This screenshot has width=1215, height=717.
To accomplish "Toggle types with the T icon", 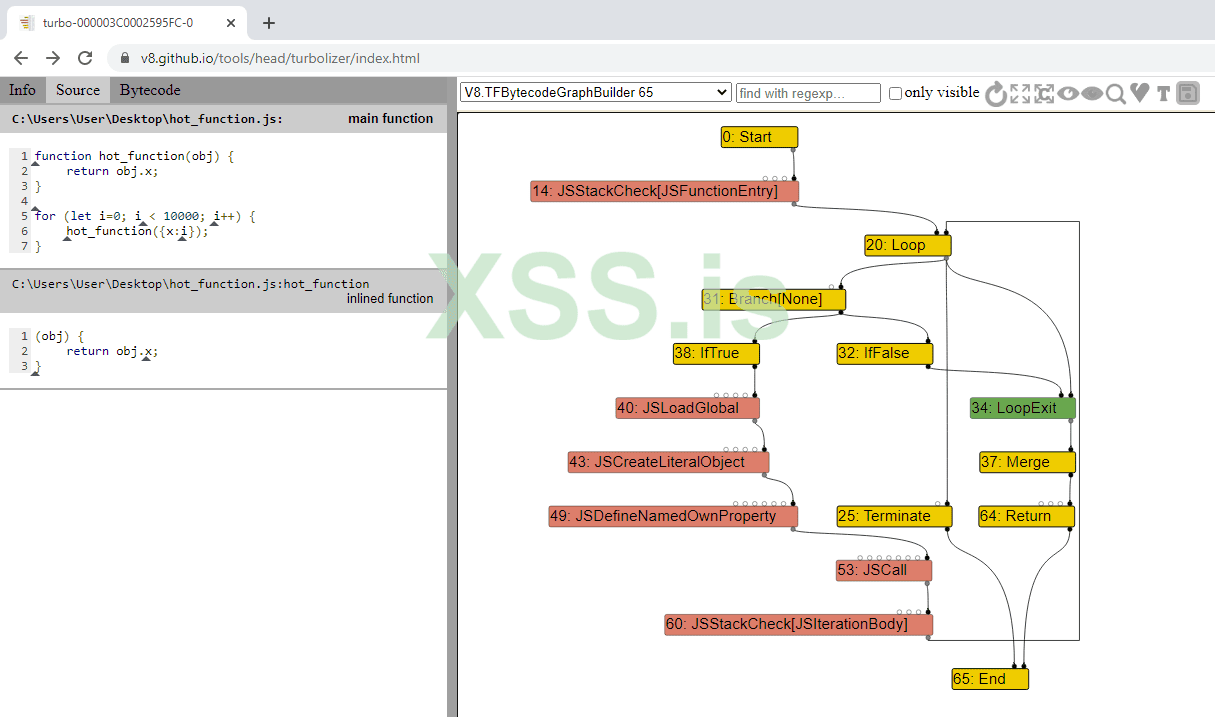I will [1163, 93].
